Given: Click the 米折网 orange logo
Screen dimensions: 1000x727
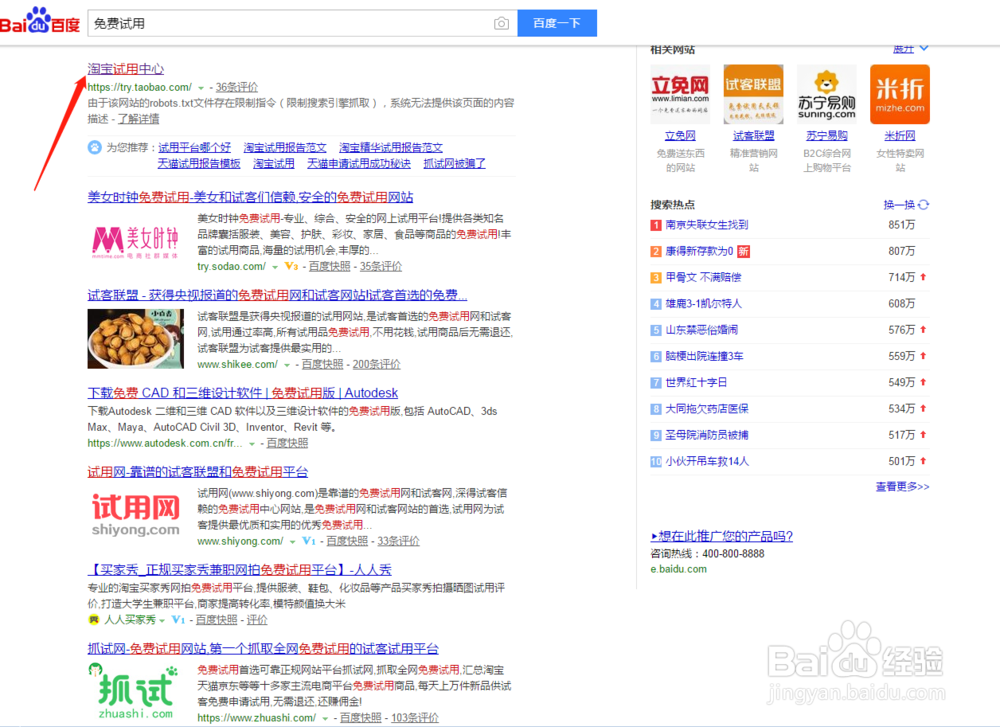Looking at the screenshot, I should click(x=900, y=94).
